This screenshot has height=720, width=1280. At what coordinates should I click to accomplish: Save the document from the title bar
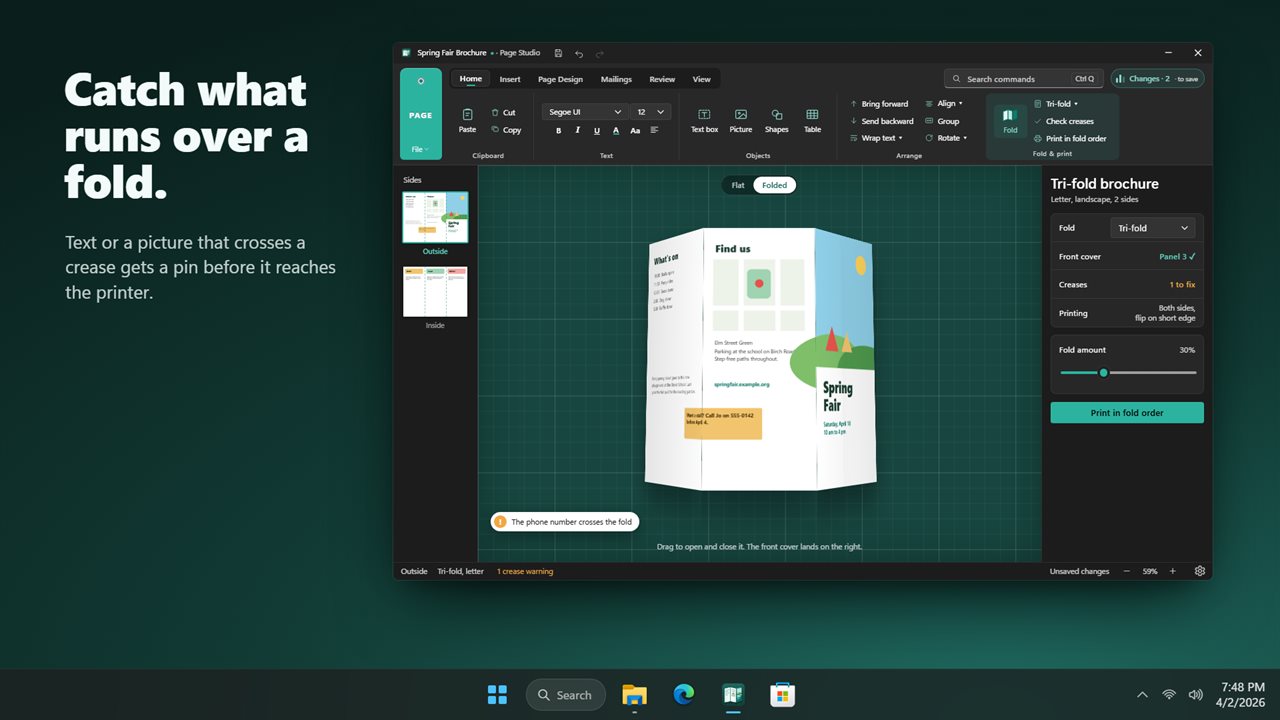558,53
